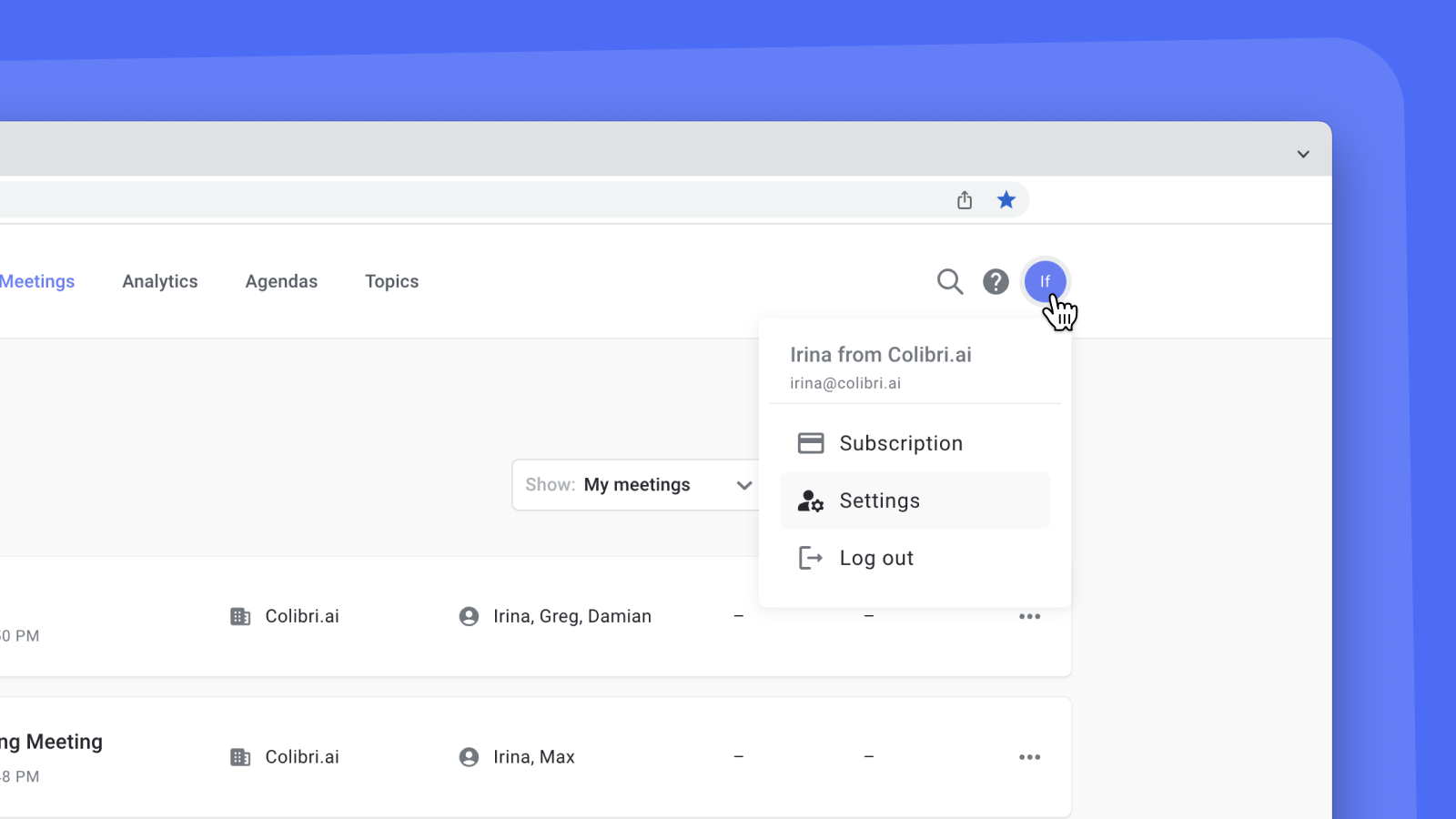Click the chevron at the browser window top right
The height and width of the screenshot is (819, 1456).
tap(1303, 153)
